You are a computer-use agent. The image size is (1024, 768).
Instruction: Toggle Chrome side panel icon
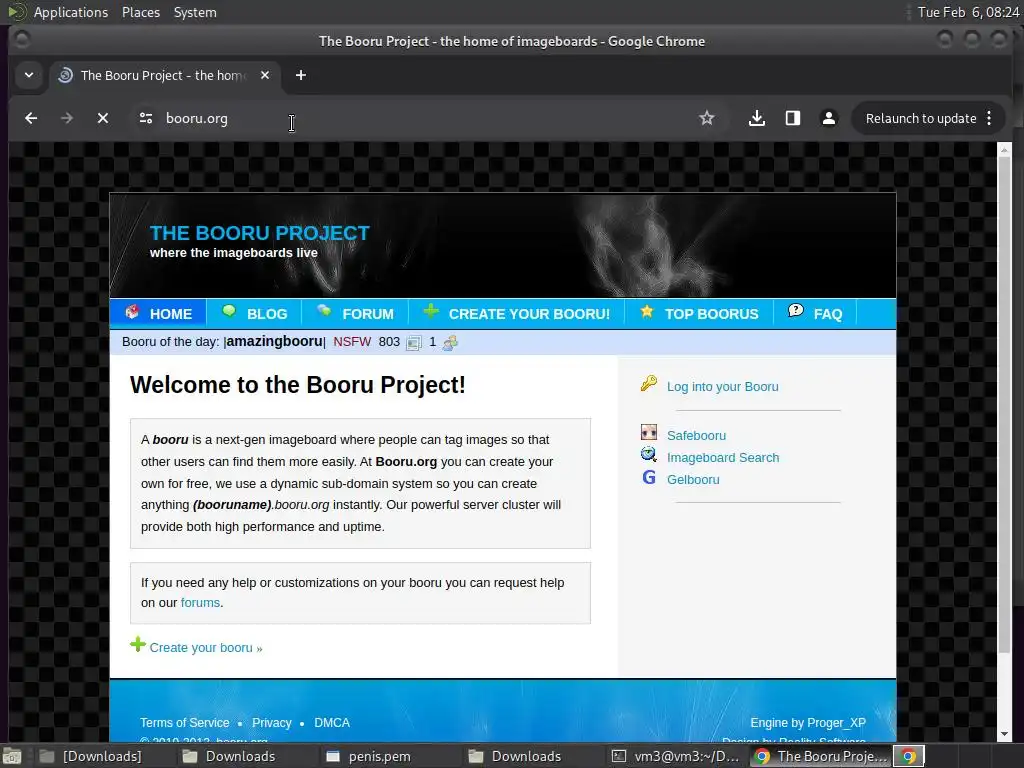tap(793, 118)
